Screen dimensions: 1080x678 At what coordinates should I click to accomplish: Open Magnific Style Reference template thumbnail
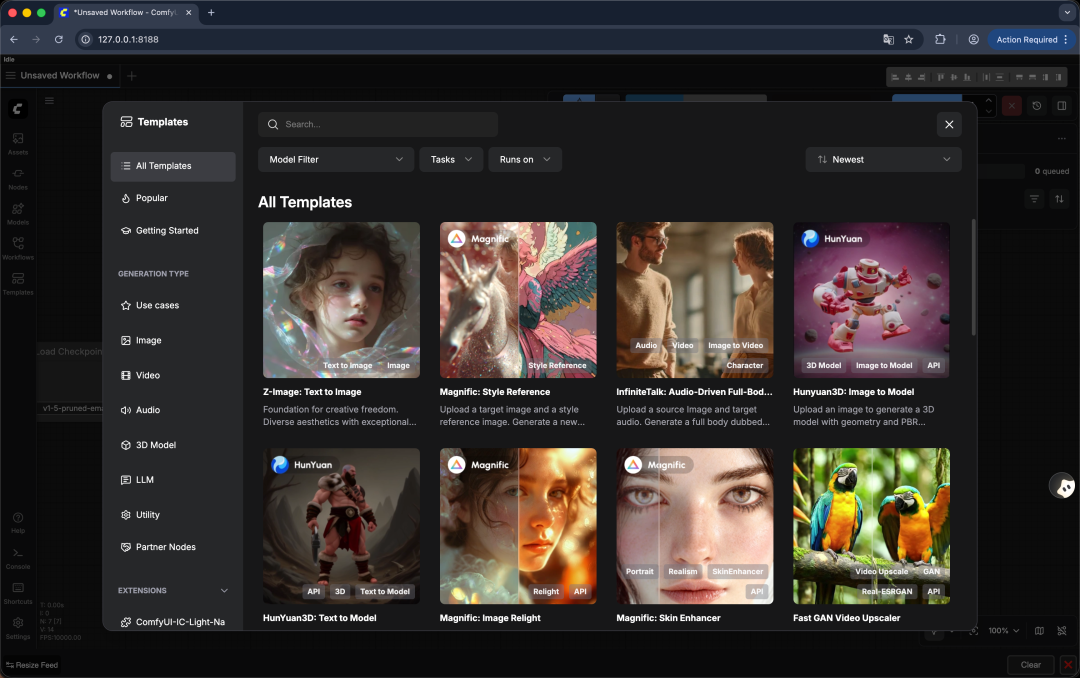tap(518, 300)
